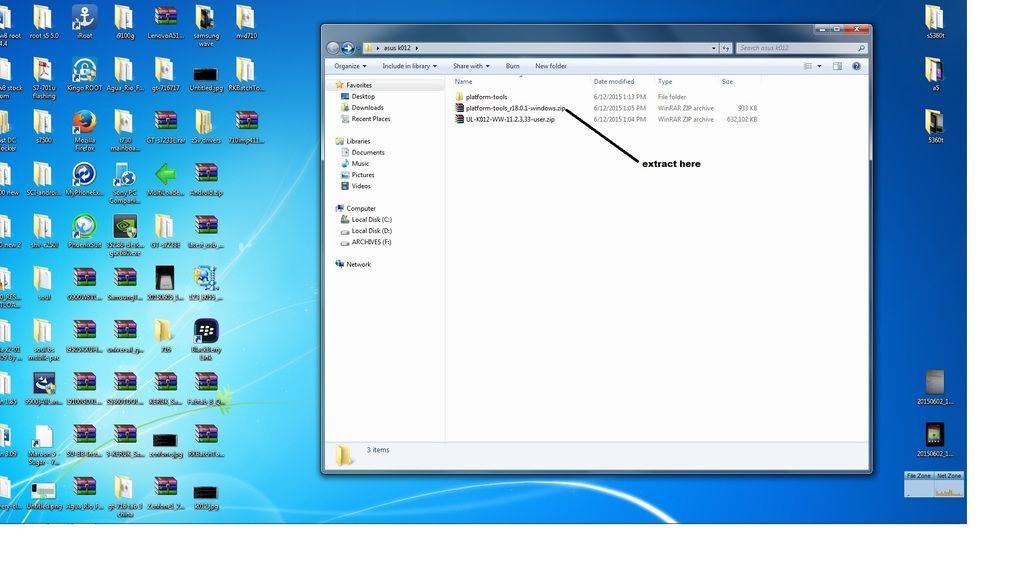Click the help question mark icon

coord(856,66)
